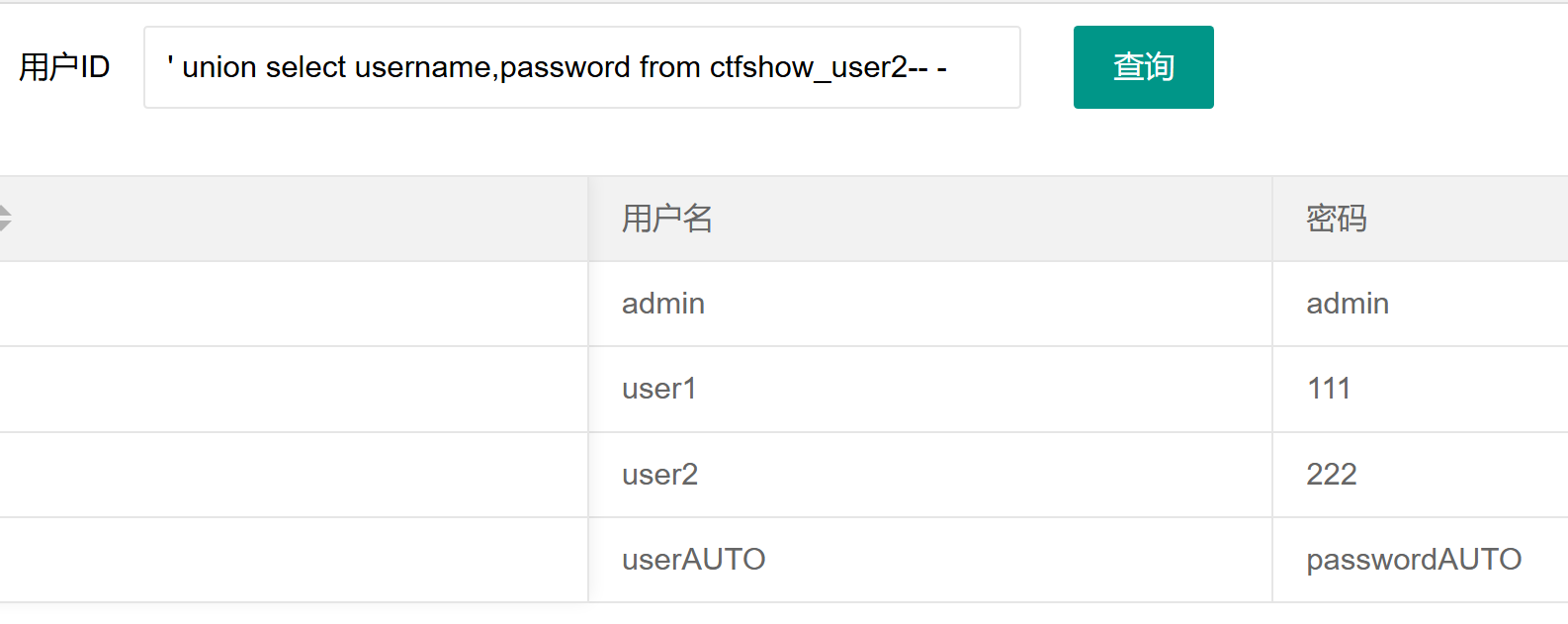This screenshot has height=624, width=1568.
Task: Click the 查询 query button
Action: tap(1143, 67)
